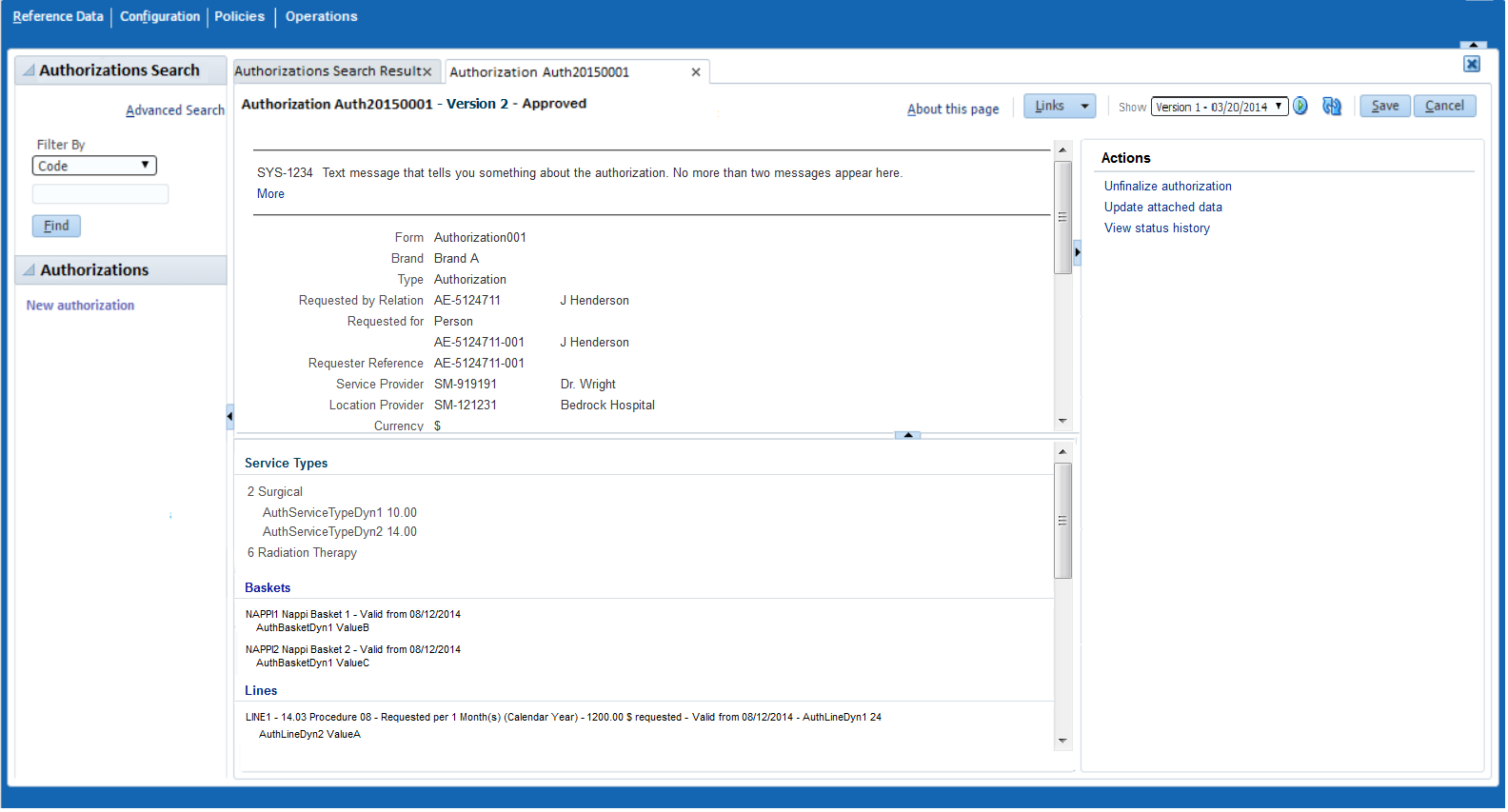
Task: Click the NAPPI2 Nappi Basket 2 row
Action: tap(352, 650)
